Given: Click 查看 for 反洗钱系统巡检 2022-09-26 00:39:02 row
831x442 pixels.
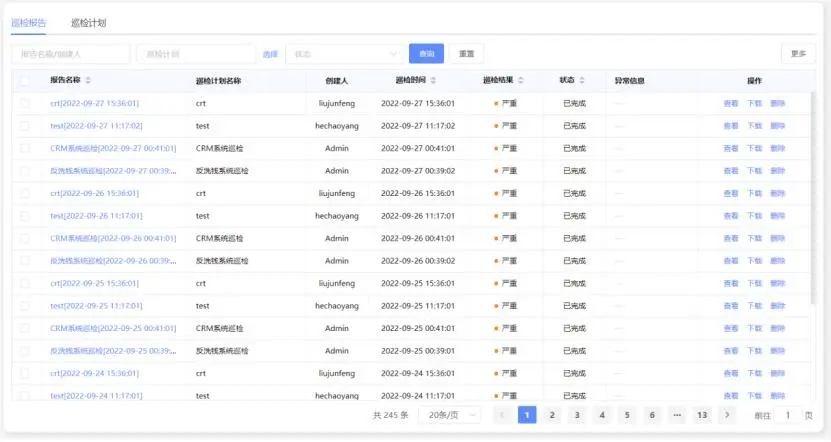Looking at the screenshot, I should [x=731, y=261].
